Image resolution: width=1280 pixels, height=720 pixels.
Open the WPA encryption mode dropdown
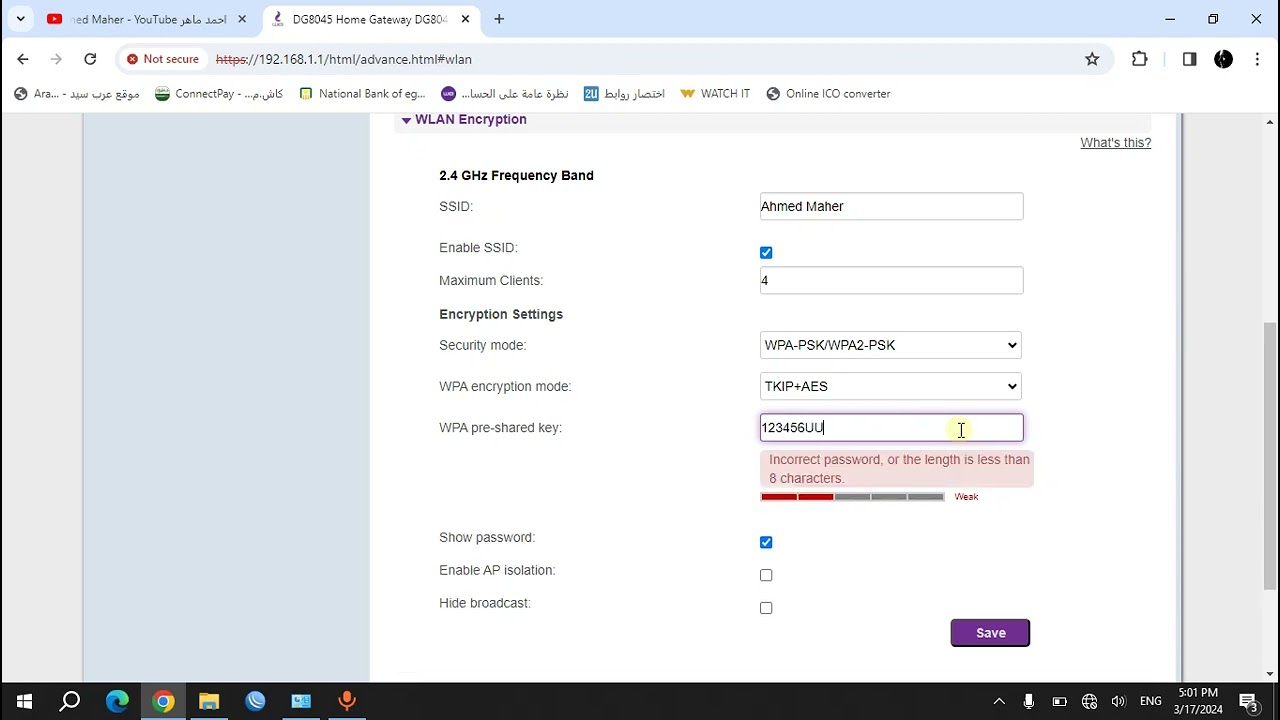[890, 386]
